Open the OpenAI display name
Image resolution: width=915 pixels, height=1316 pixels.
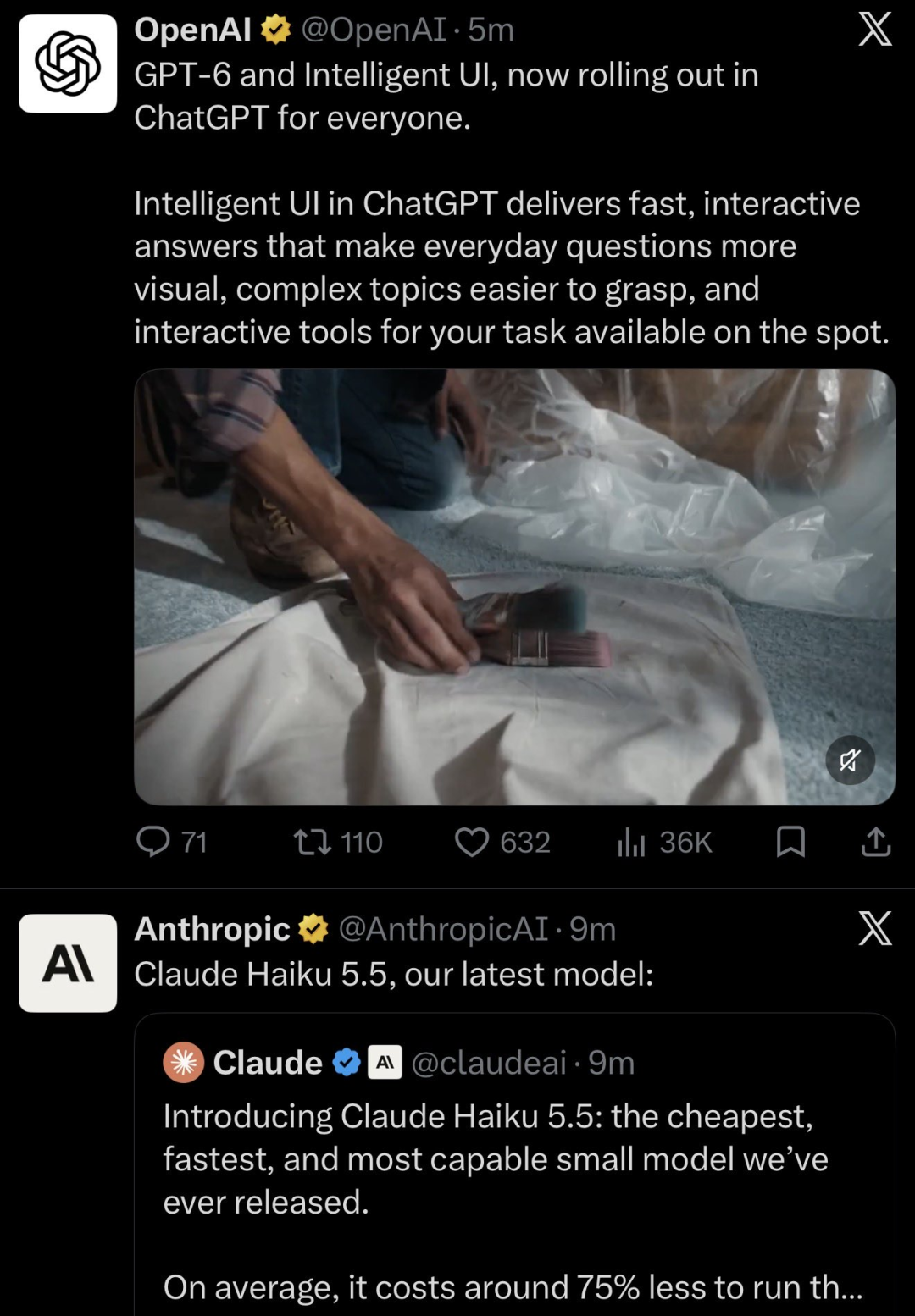(x=193, y=30)
